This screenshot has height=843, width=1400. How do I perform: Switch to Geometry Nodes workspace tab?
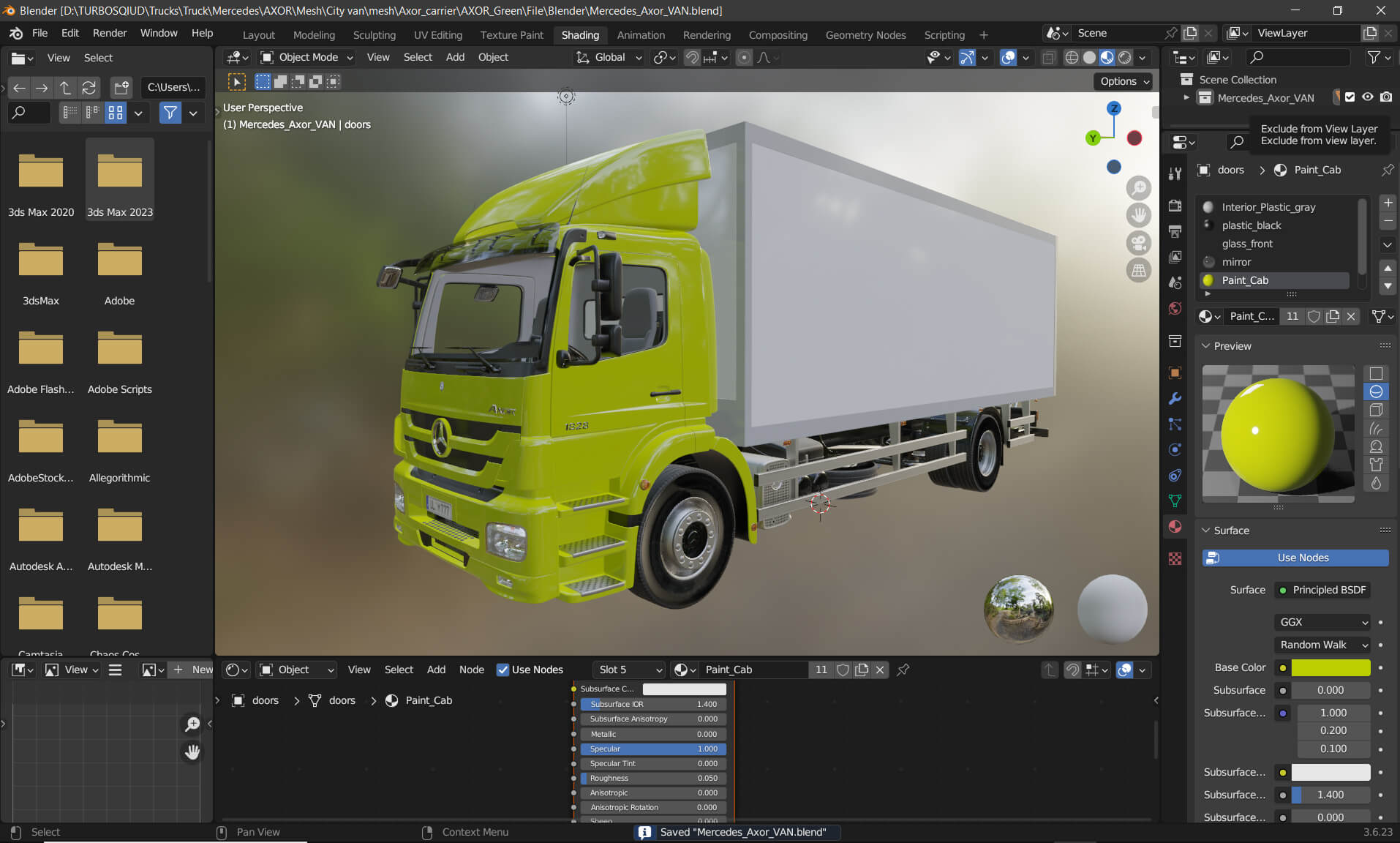click(865, 34)
